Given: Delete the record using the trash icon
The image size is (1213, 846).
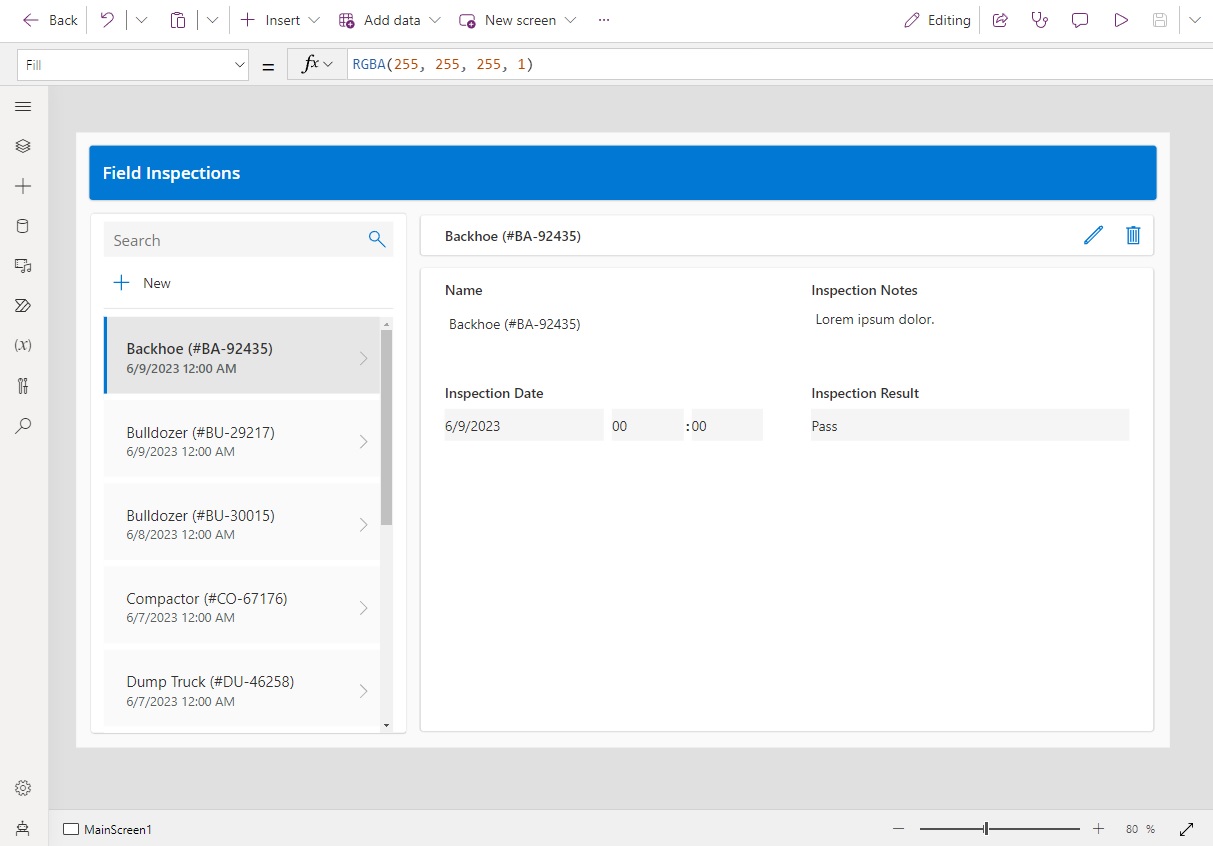Looking at the screenshot, I should (x=1133, y=235).
